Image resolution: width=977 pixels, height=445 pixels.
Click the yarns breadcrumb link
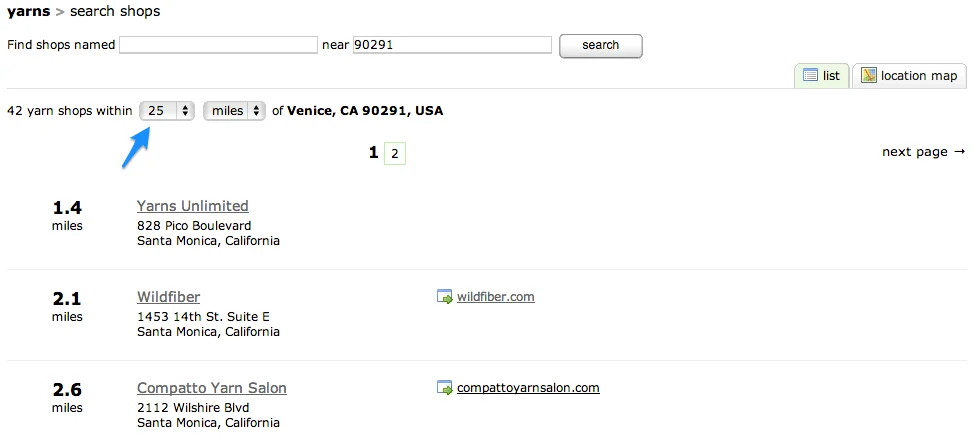29,11
